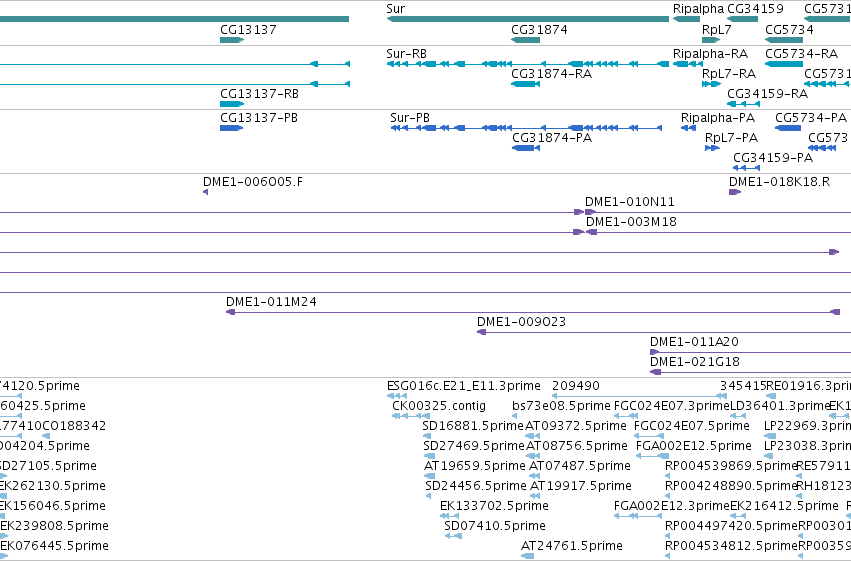Select the SD24456.5prime EST label
The height and width of the screenshot is (561, 851).
pyautogui.click(x=476, y=486)
